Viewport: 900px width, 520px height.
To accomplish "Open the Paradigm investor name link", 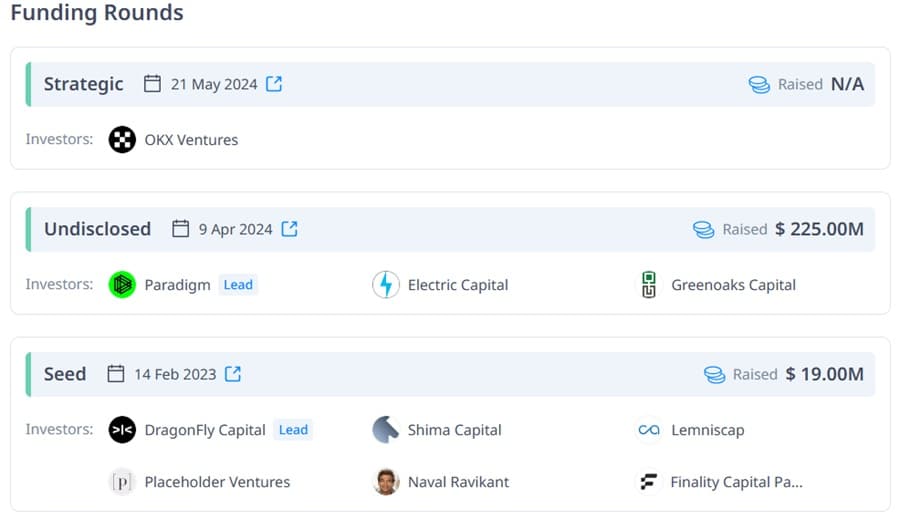I will 177,285.
